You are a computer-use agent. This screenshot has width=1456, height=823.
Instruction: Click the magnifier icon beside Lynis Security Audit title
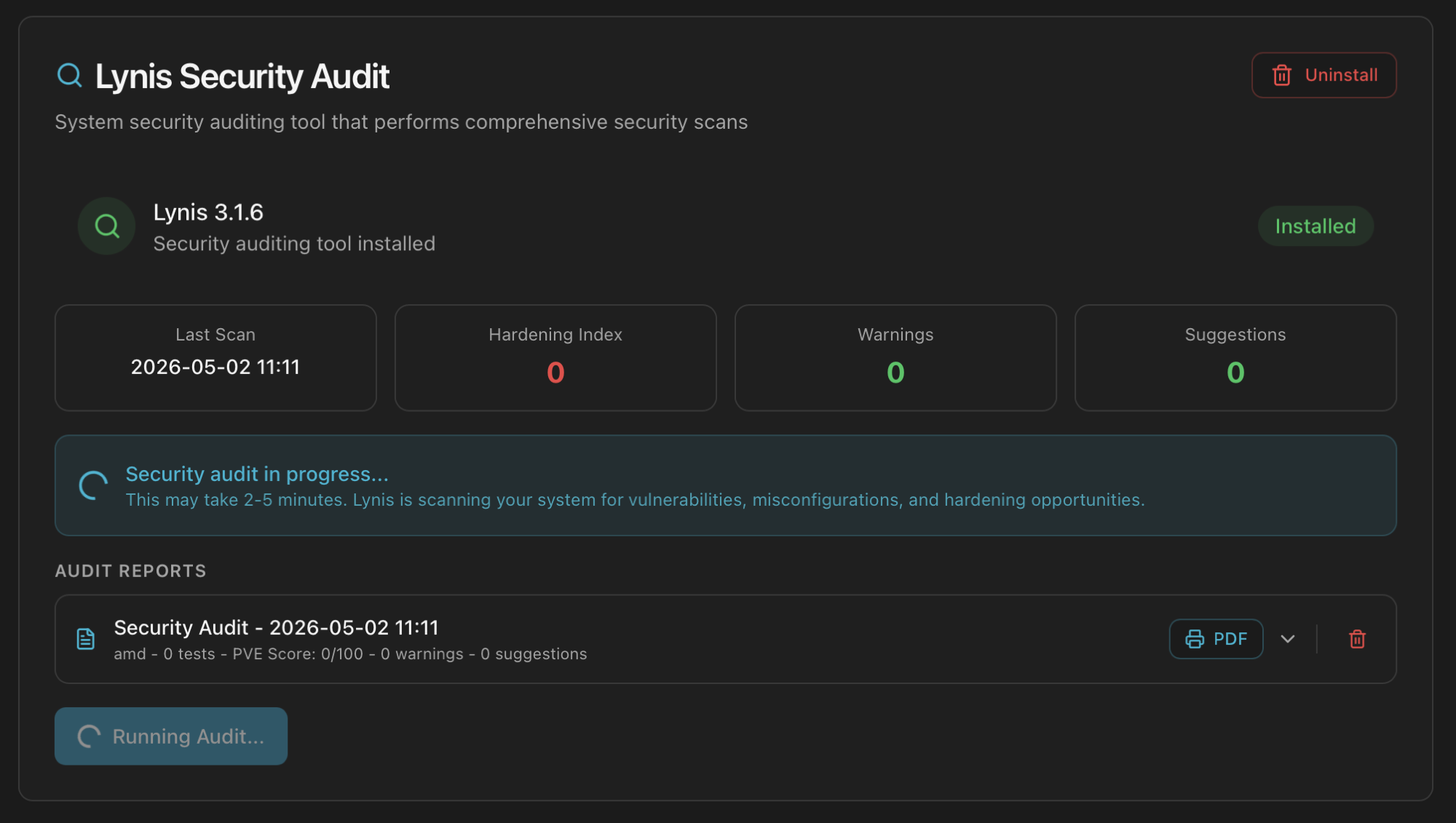click(x=70, y=75)
